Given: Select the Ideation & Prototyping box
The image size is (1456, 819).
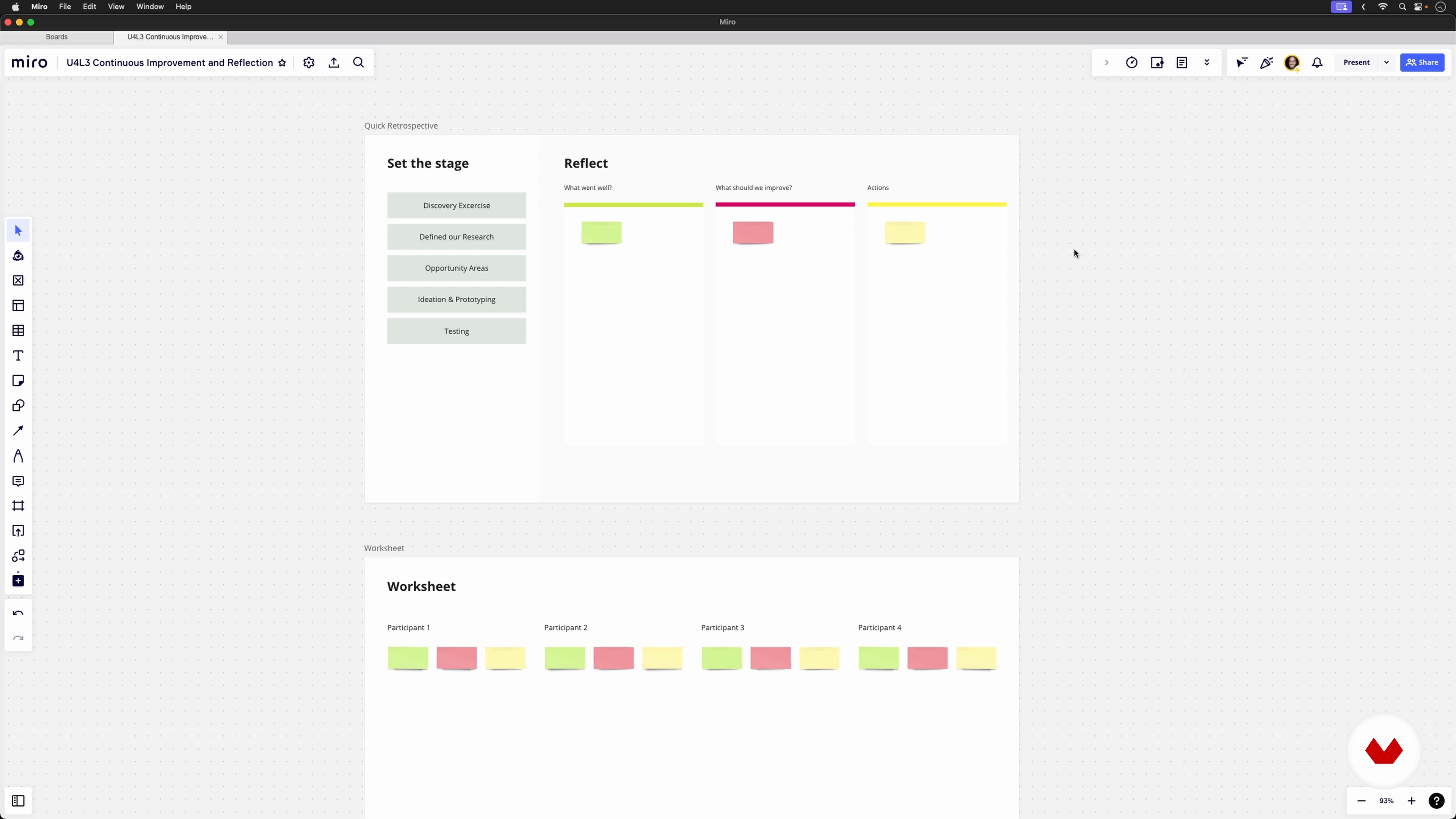Looking at the screenshot, I should (x=457, y=300).
